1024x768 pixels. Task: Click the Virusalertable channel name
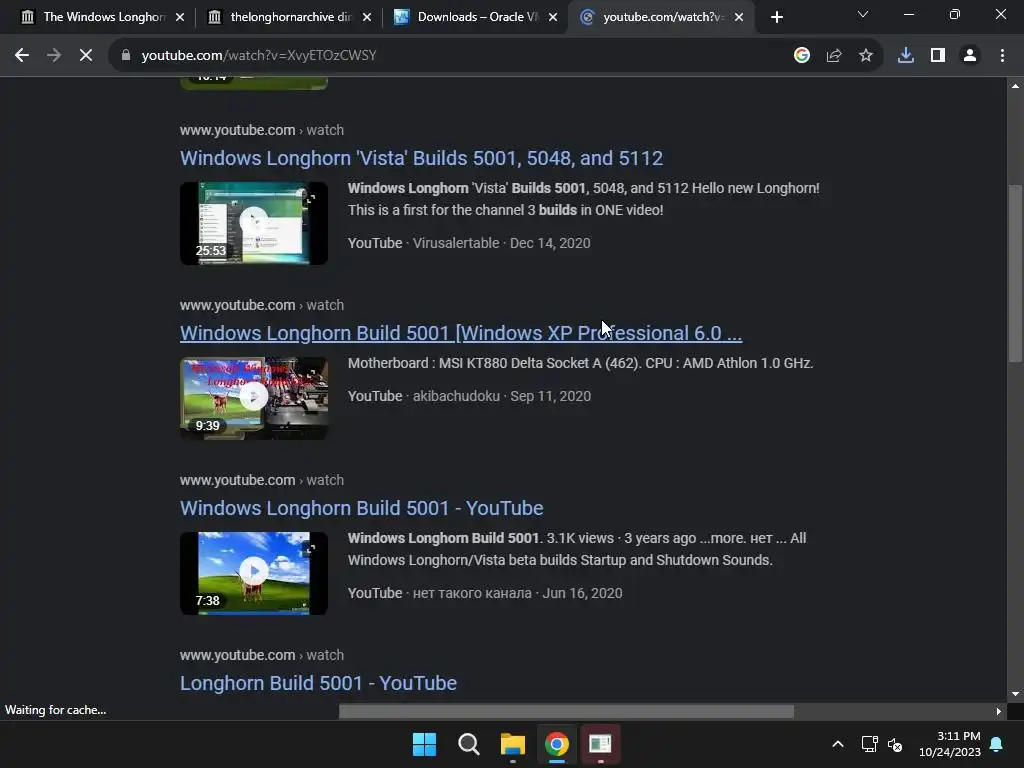pyautogui.click(x=456, y=243)
